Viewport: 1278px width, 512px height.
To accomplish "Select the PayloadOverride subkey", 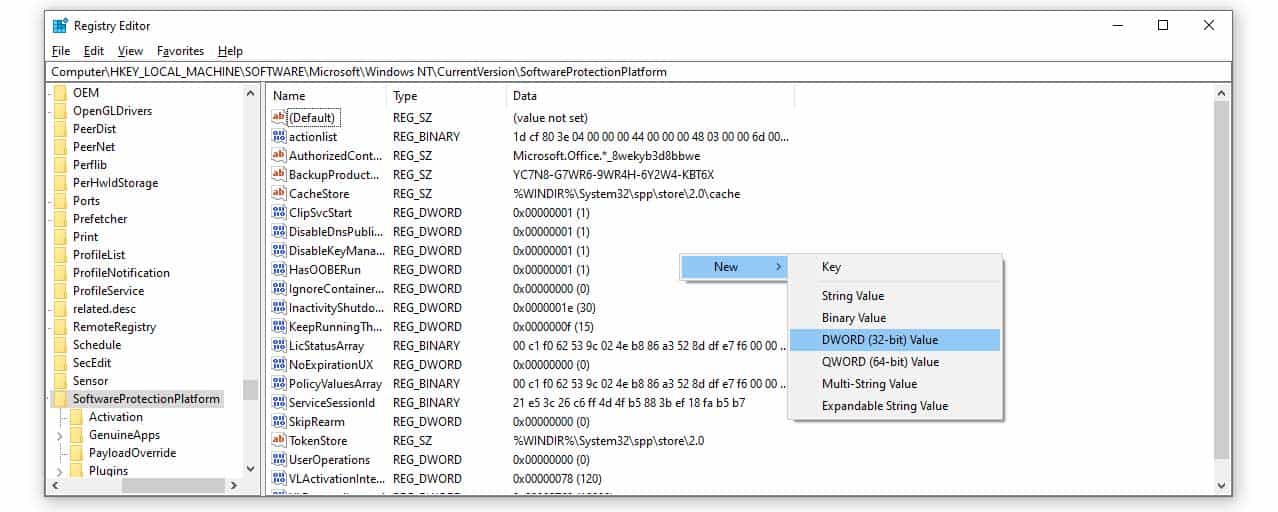I will tap(132, 453).
